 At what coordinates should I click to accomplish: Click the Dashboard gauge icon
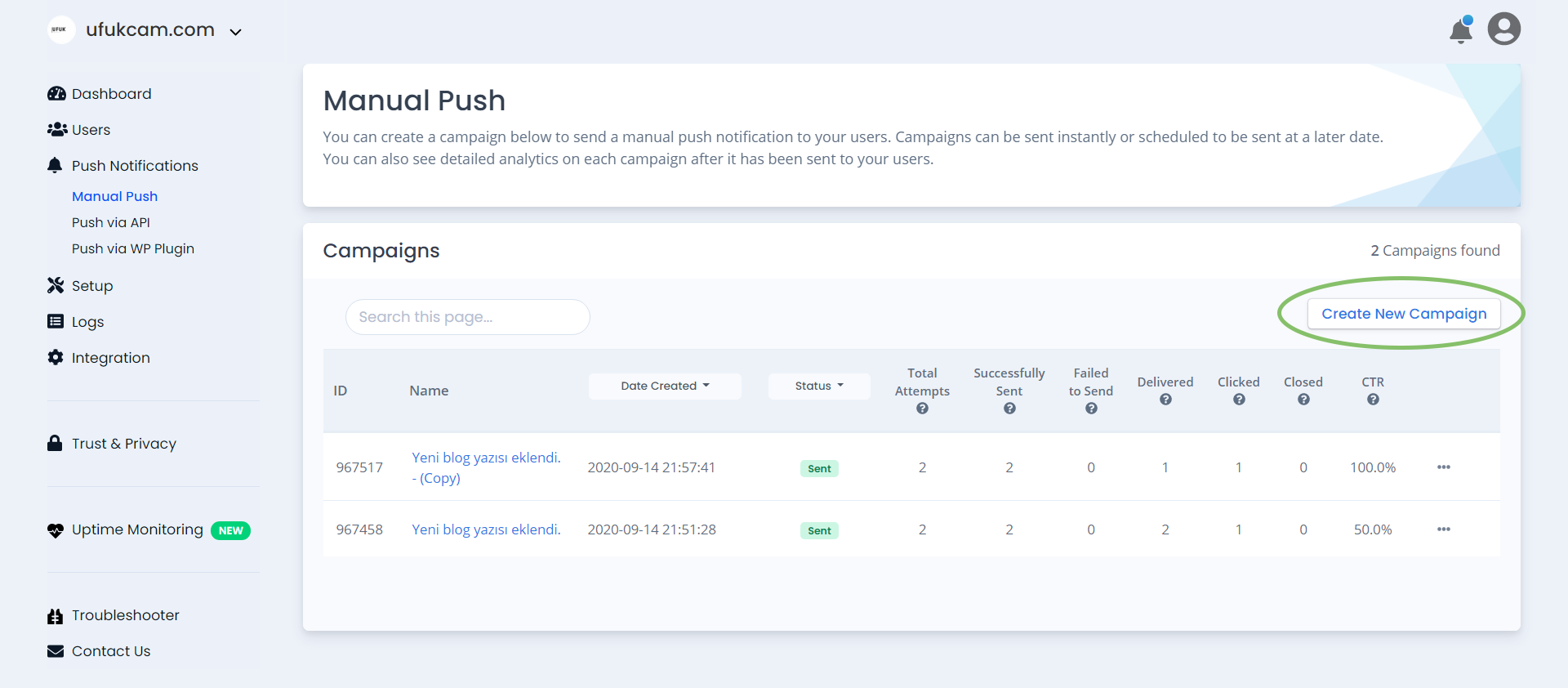click(56, 94)
